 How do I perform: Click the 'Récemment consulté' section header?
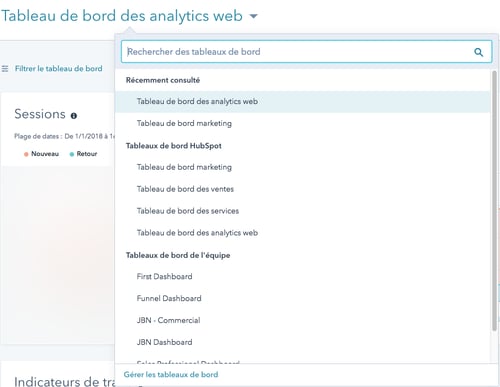click(163, 80)
